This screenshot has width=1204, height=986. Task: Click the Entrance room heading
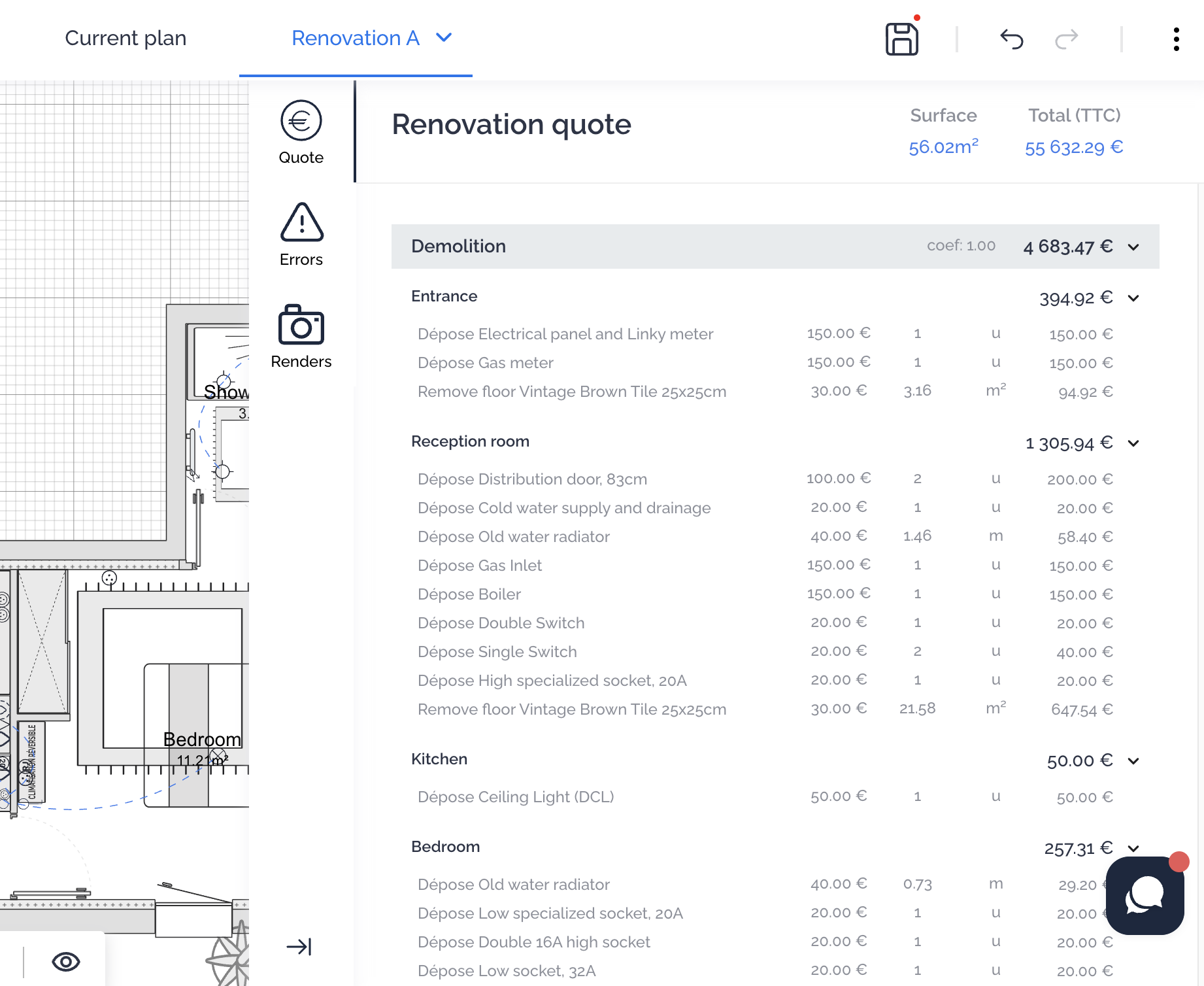[444, 296]
